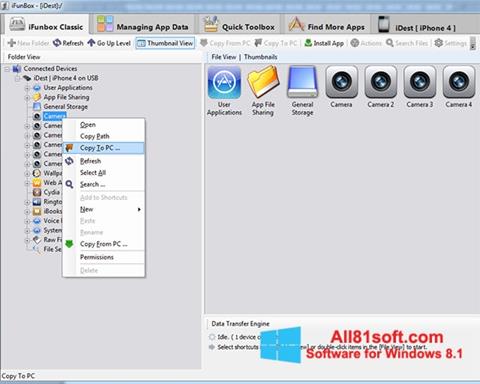480x384 pixels.
Task: Expand the Voice tree node
Action: [27, 221]
